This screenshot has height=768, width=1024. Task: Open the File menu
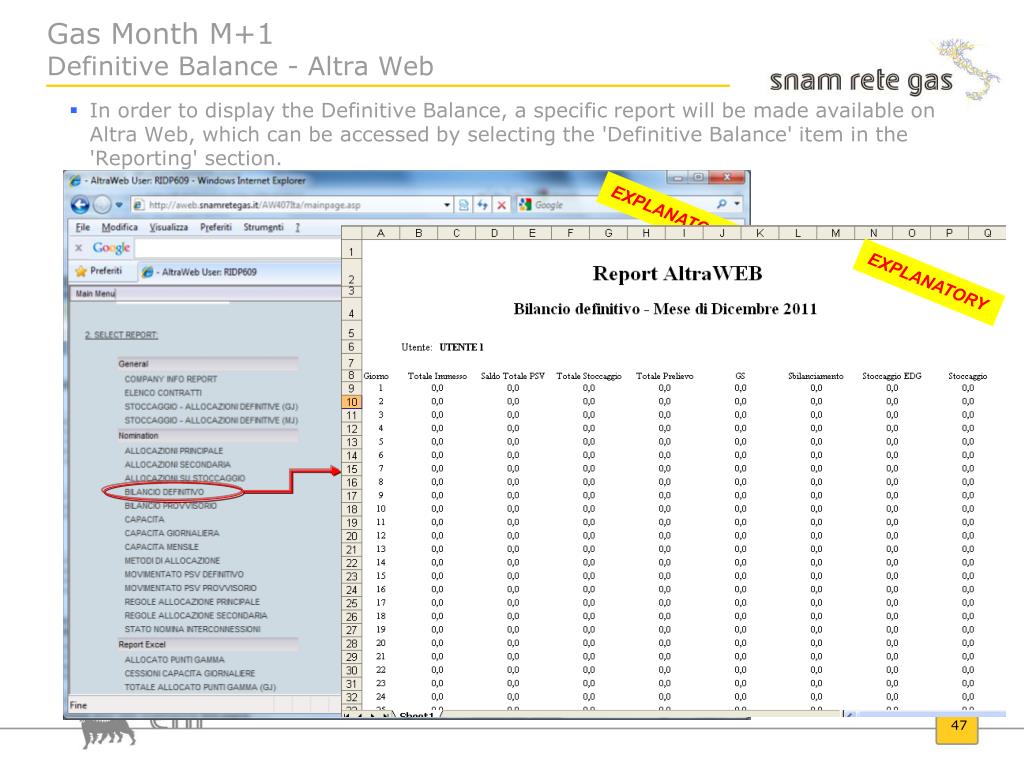[83, 227]
